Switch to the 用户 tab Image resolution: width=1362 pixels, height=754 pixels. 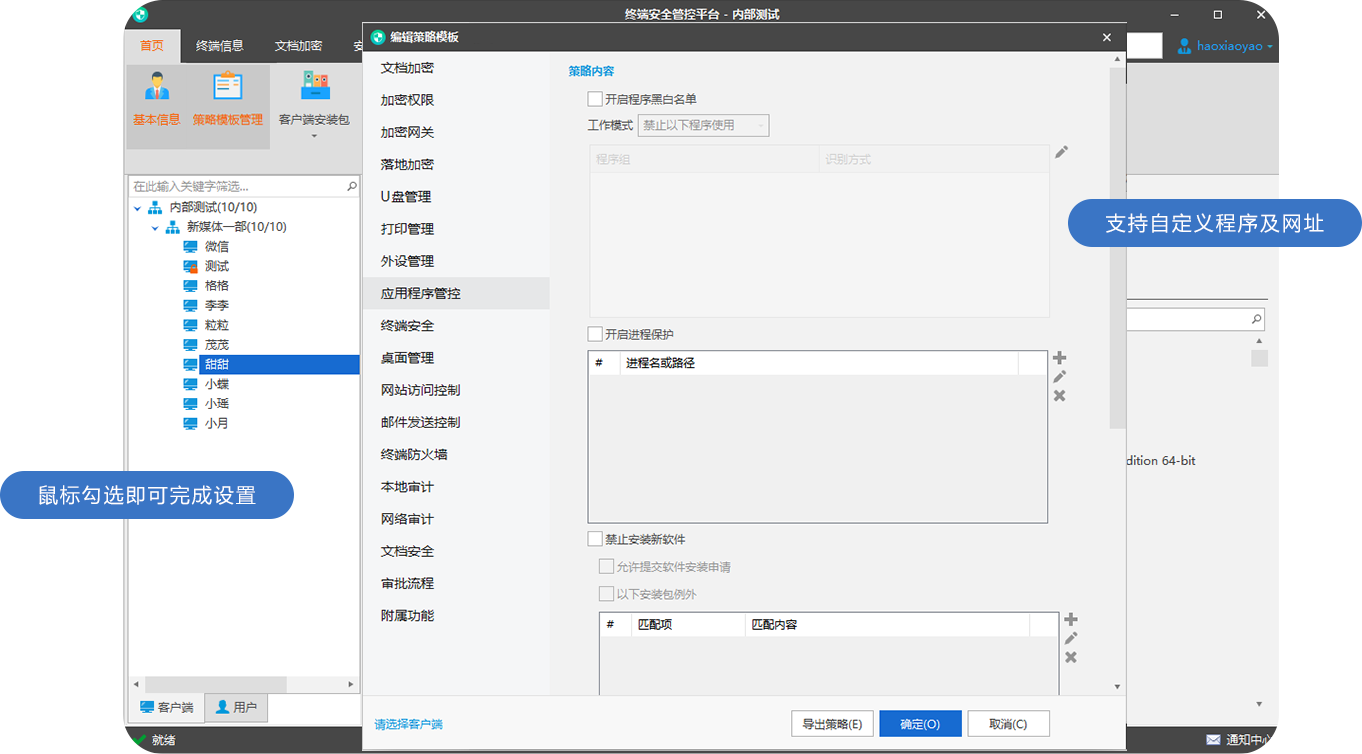click(x=236, y=707)
